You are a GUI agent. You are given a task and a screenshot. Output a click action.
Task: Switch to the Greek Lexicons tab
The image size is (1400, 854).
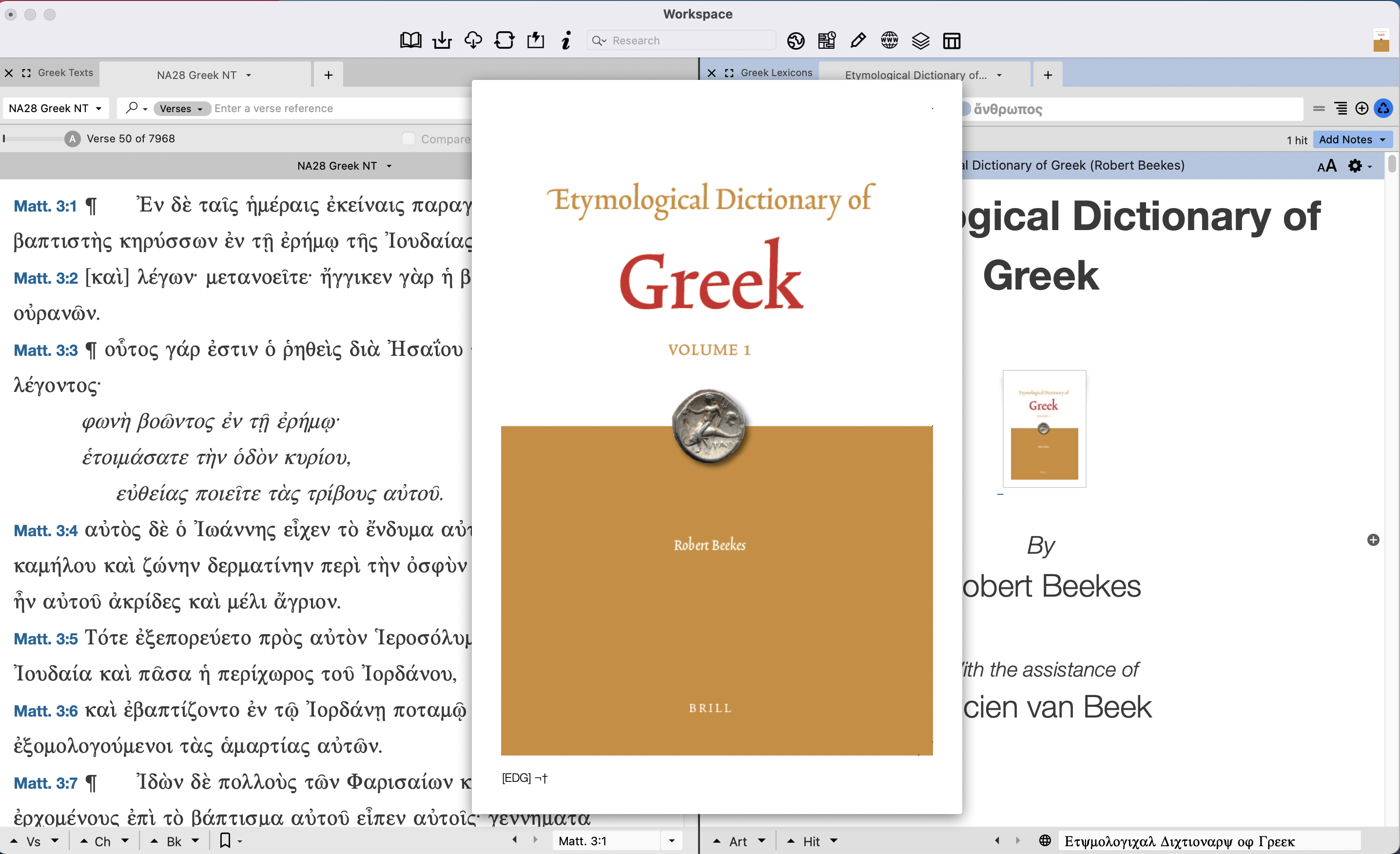pos(776,73)
